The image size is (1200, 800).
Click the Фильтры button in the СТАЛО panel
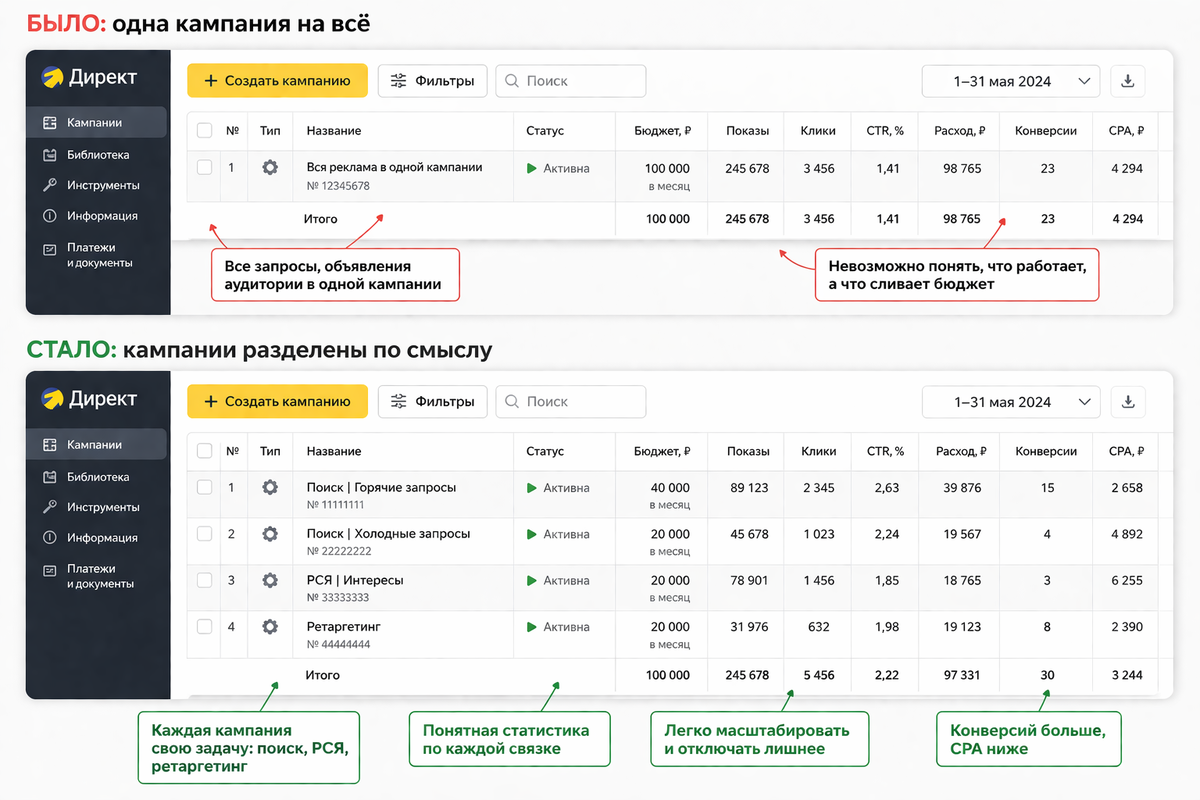tap(432, 402)
